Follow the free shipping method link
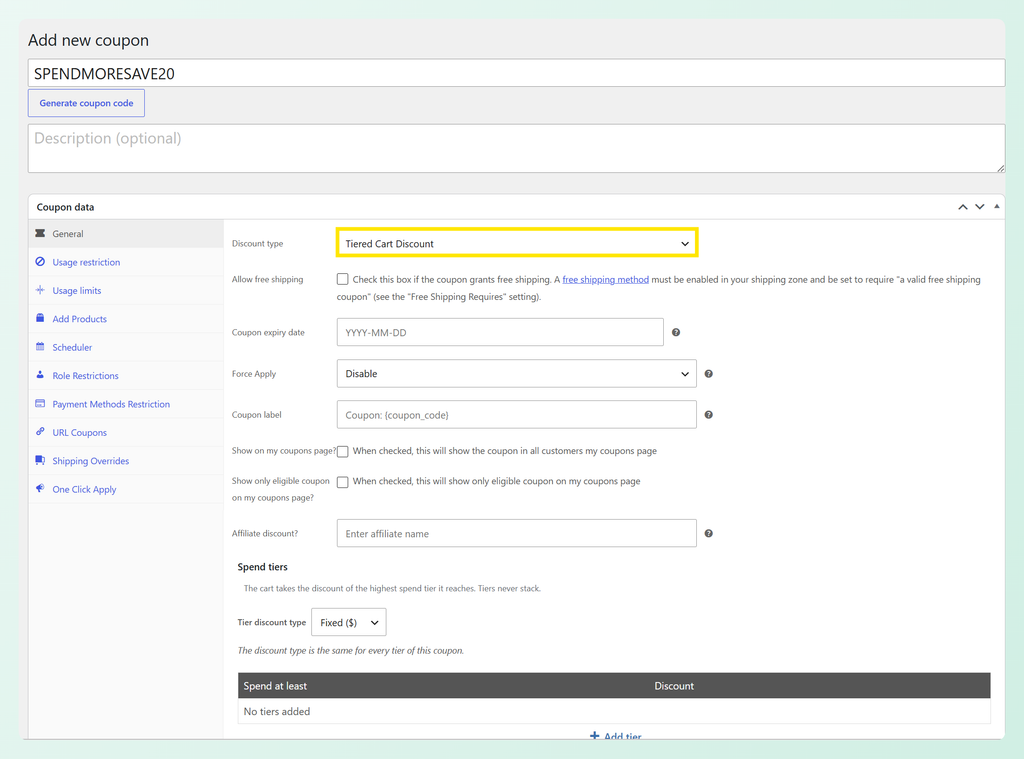This screenshot has height=759, width=1024. (605, 280)
